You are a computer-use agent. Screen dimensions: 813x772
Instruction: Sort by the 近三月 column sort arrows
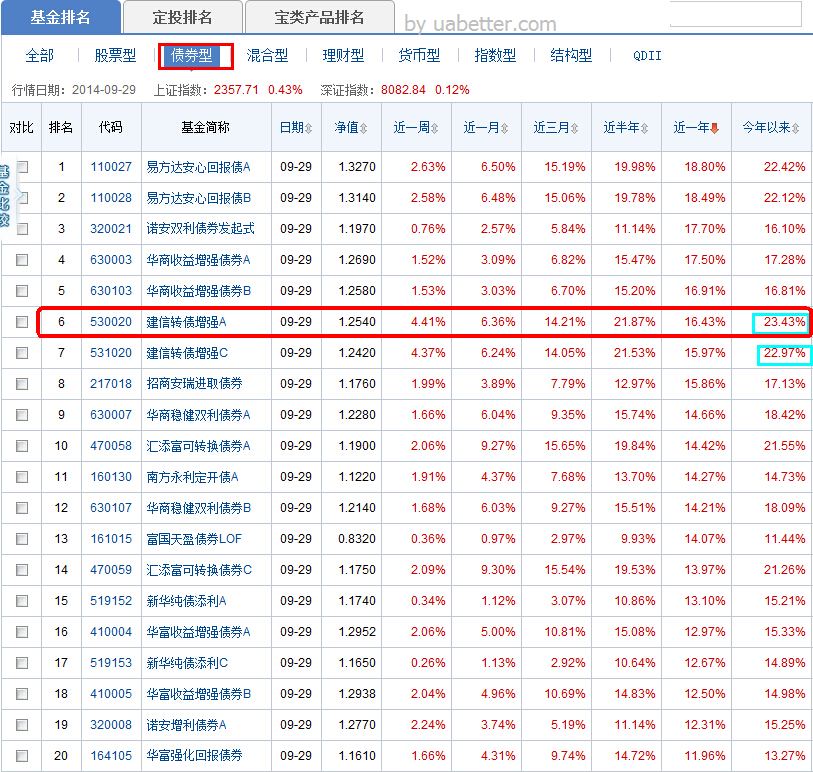(x=574, y=128)
